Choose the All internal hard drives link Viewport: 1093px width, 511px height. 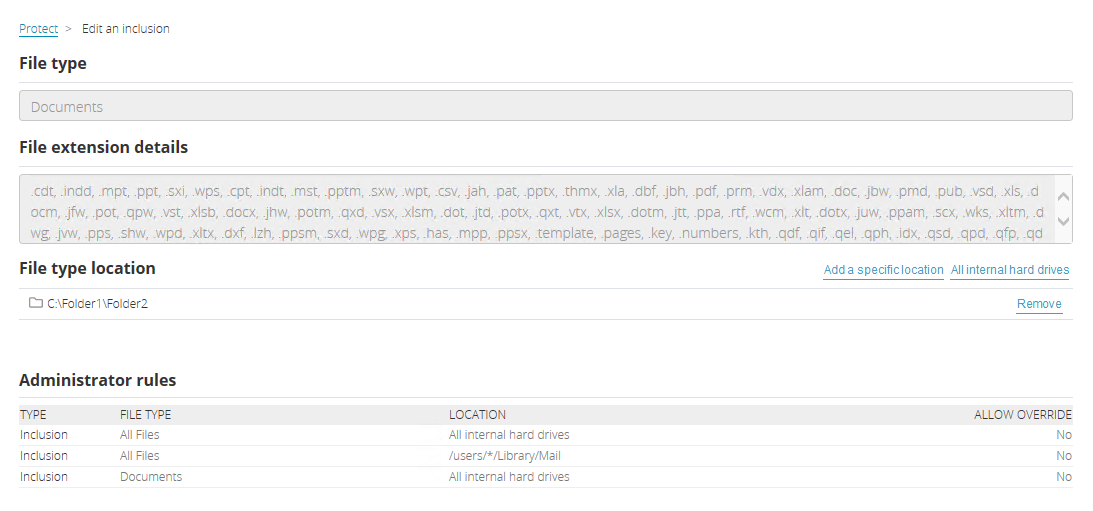click(x=1009, y=270)
